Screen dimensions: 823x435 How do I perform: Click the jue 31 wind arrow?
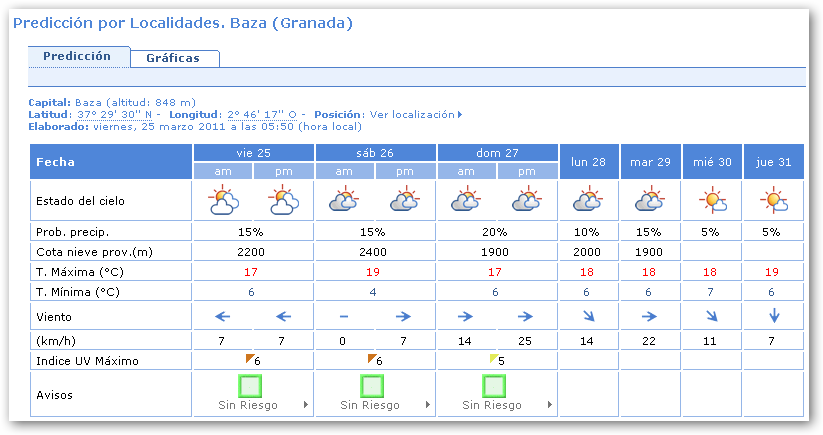tap(773, 317)
